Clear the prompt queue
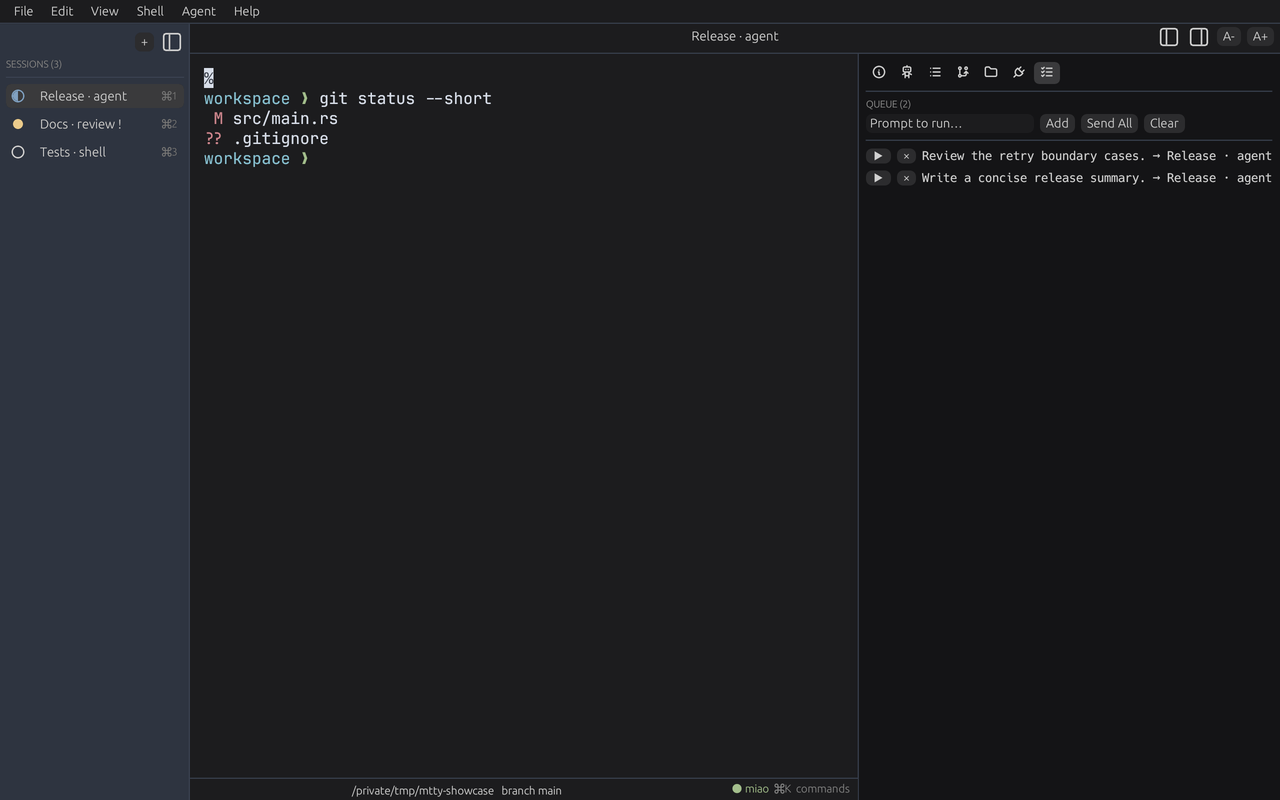The height and width of the screenshot is (800, 1280). click(x=1164, y=123)
